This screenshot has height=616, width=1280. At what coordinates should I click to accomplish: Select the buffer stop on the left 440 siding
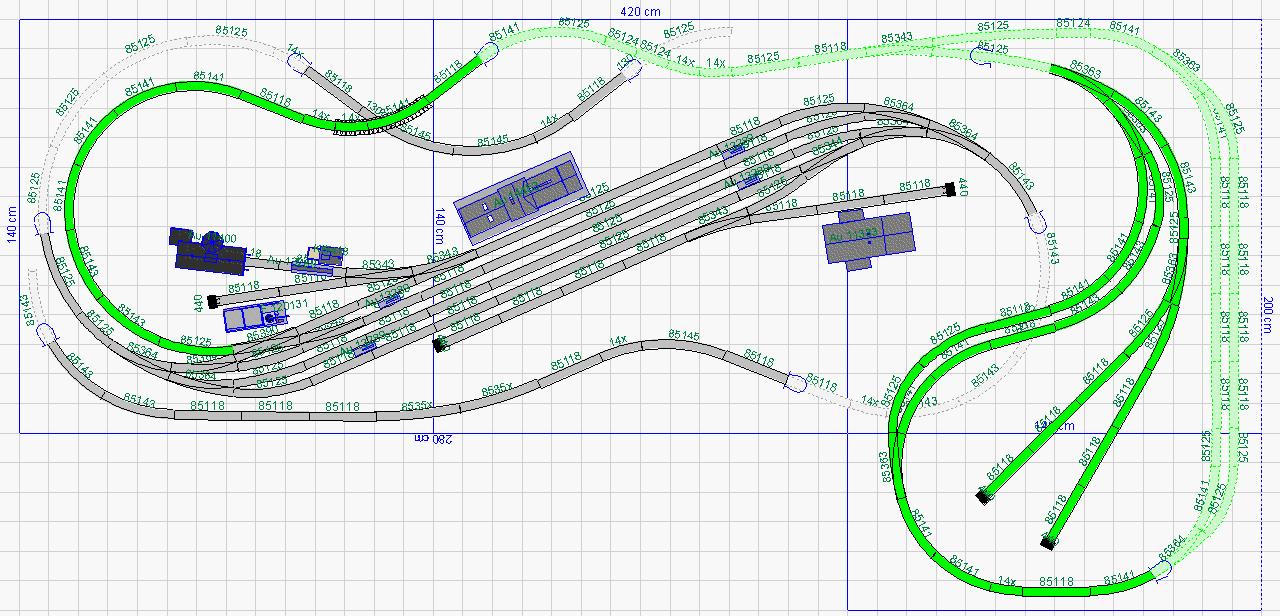coord(212,300)
